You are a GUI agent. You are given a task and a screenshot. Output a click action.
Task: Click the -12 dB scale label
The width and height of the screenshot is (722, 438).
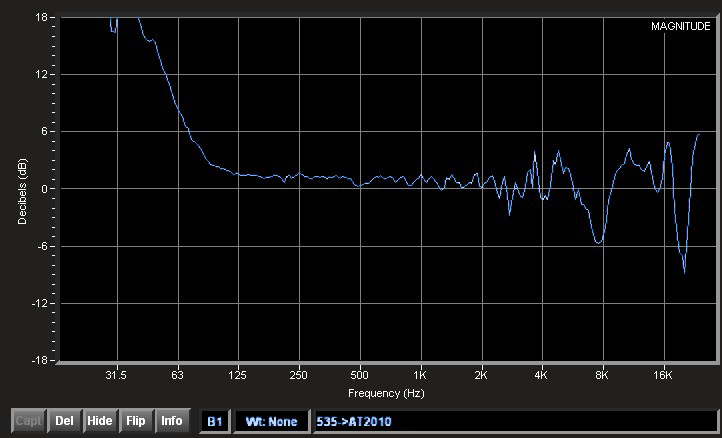coord(39,304)
